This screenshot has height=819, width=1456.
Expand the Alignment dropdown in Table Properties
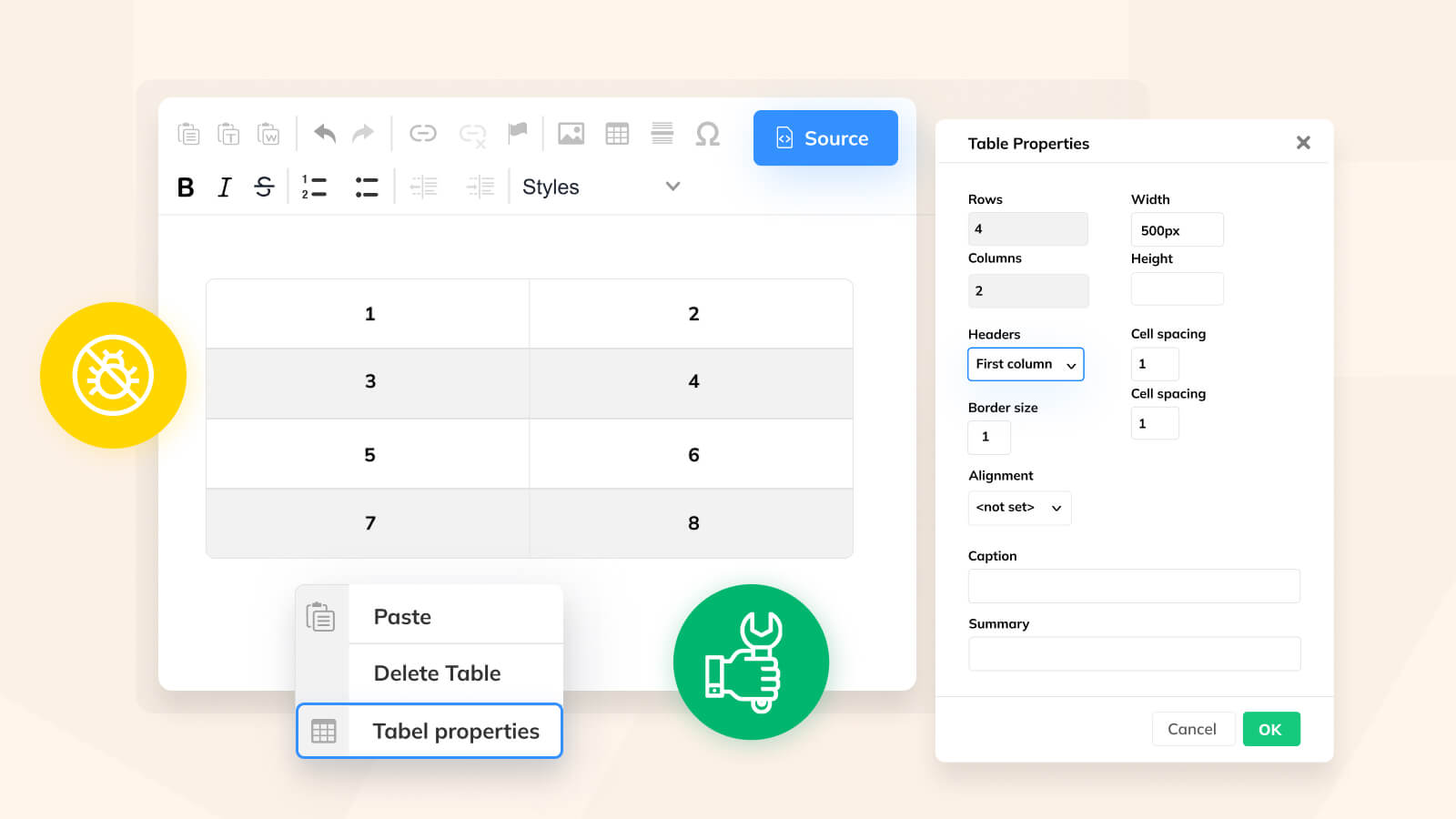click(x=1019, y=508)
